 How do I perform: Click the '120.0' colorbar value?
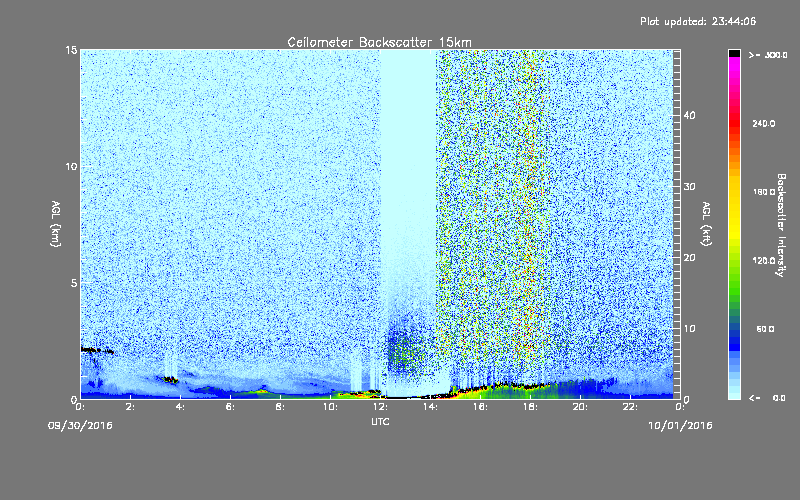click(x=764, y=261)
